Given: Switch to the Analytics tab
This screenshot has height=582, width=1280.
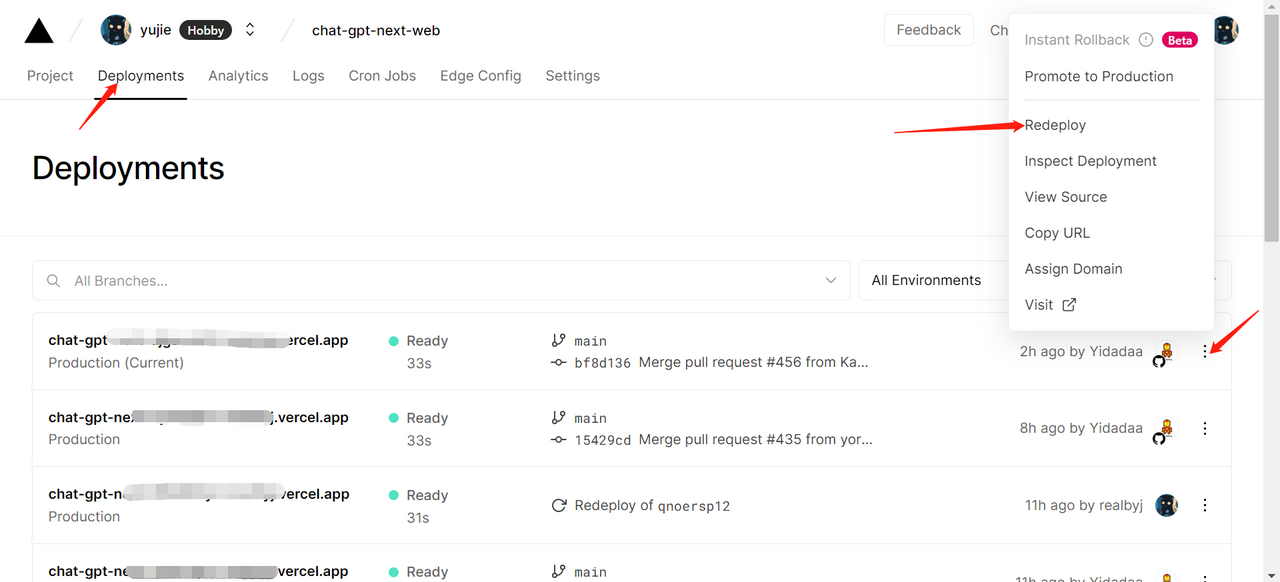Looking at the screenshot, I should 238,76.
